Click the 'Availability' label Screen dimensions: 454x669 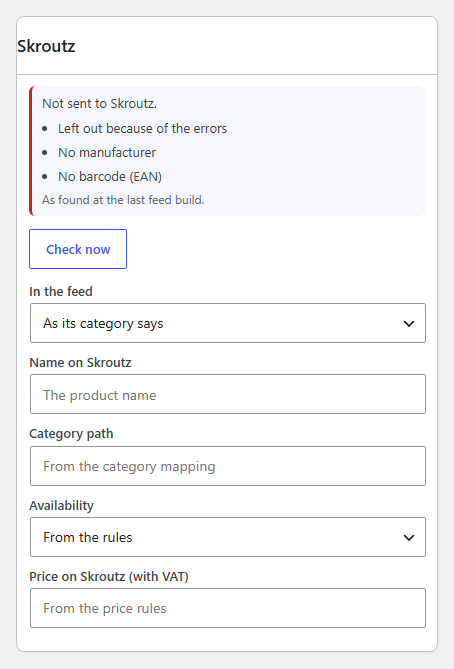pos(61,505)
